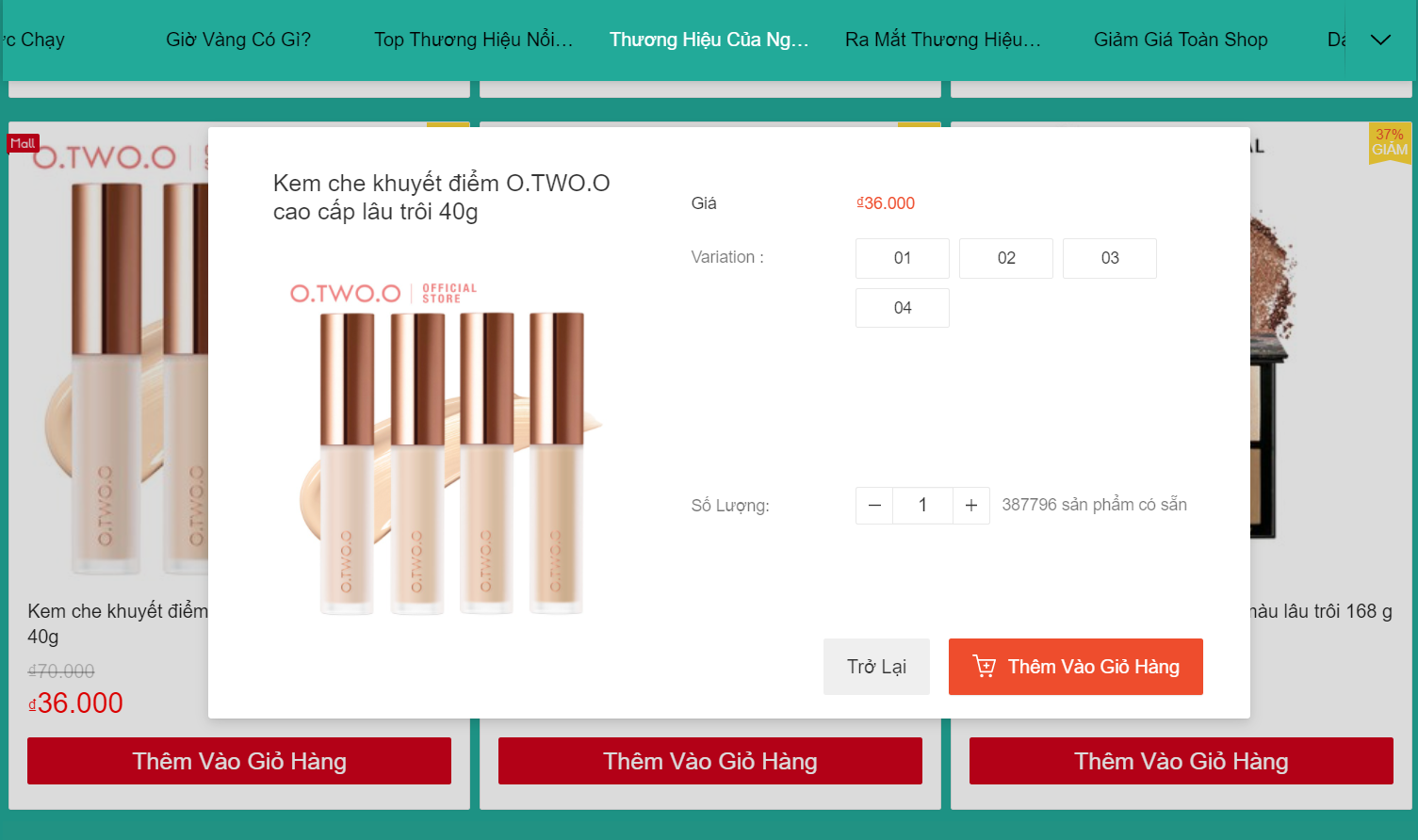Focus the quantity input field
Image resolution: width=1418 pixels, height=840 pixels.
(922, 506)
